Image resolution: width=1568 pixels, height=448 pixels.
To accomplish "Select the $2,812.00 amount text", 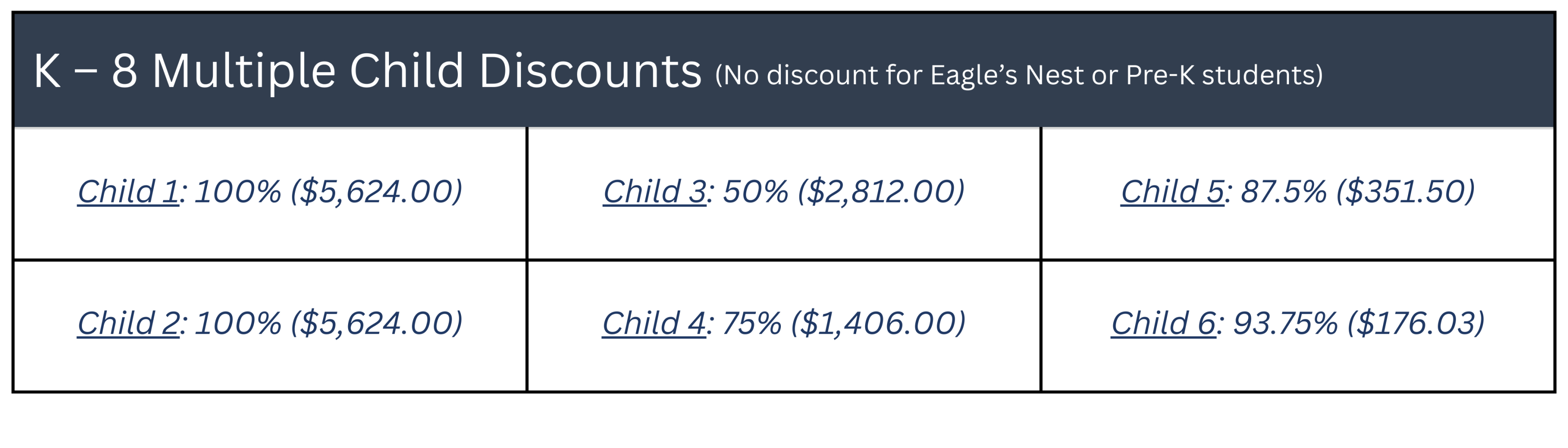I will [x=881, y=192].
